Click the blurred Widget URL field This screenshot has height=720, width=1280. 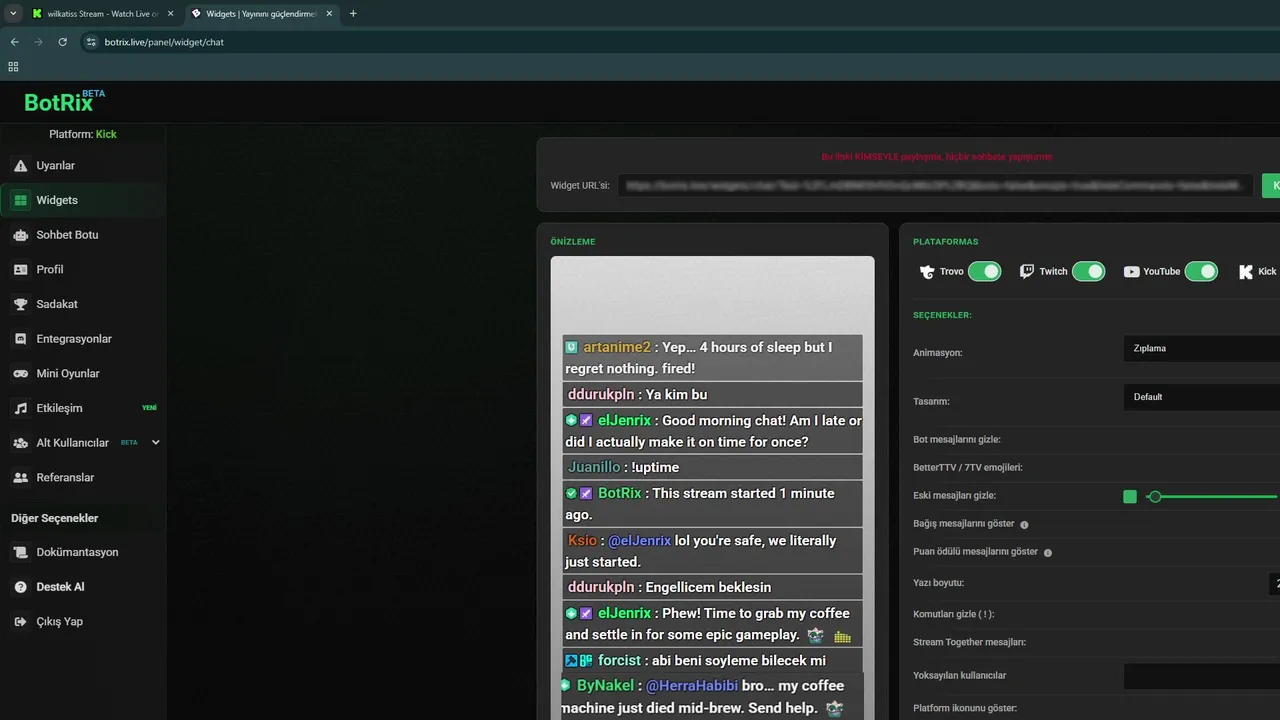935,185
